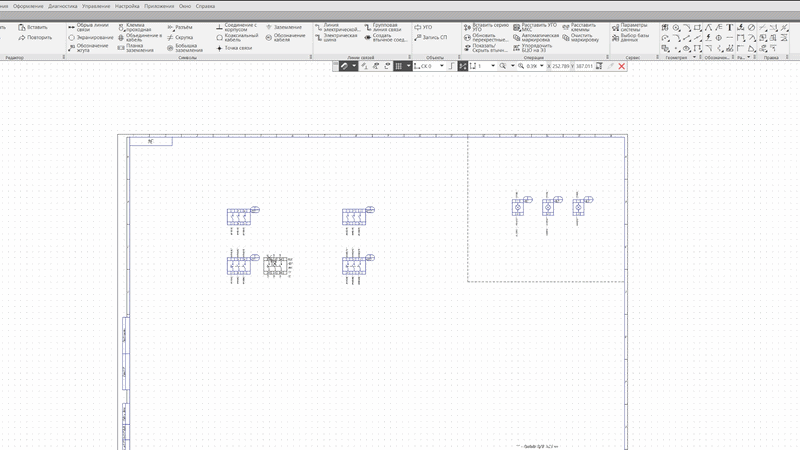The width and height of the screenshot is (800, 450).
Task: Insert Заземление symbol
Action: [x=284, y=27]
